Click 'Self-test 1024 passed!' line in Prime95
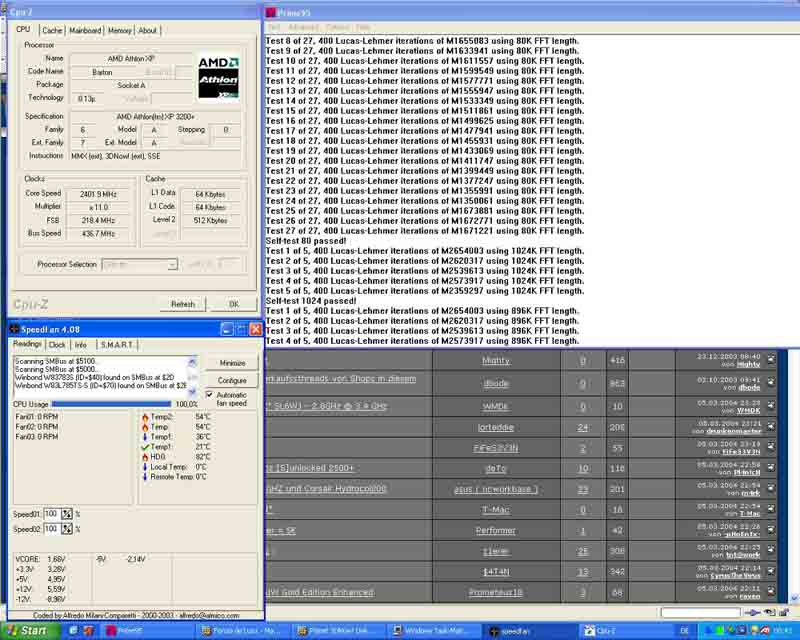800x640 pixels. pos(310,301)
